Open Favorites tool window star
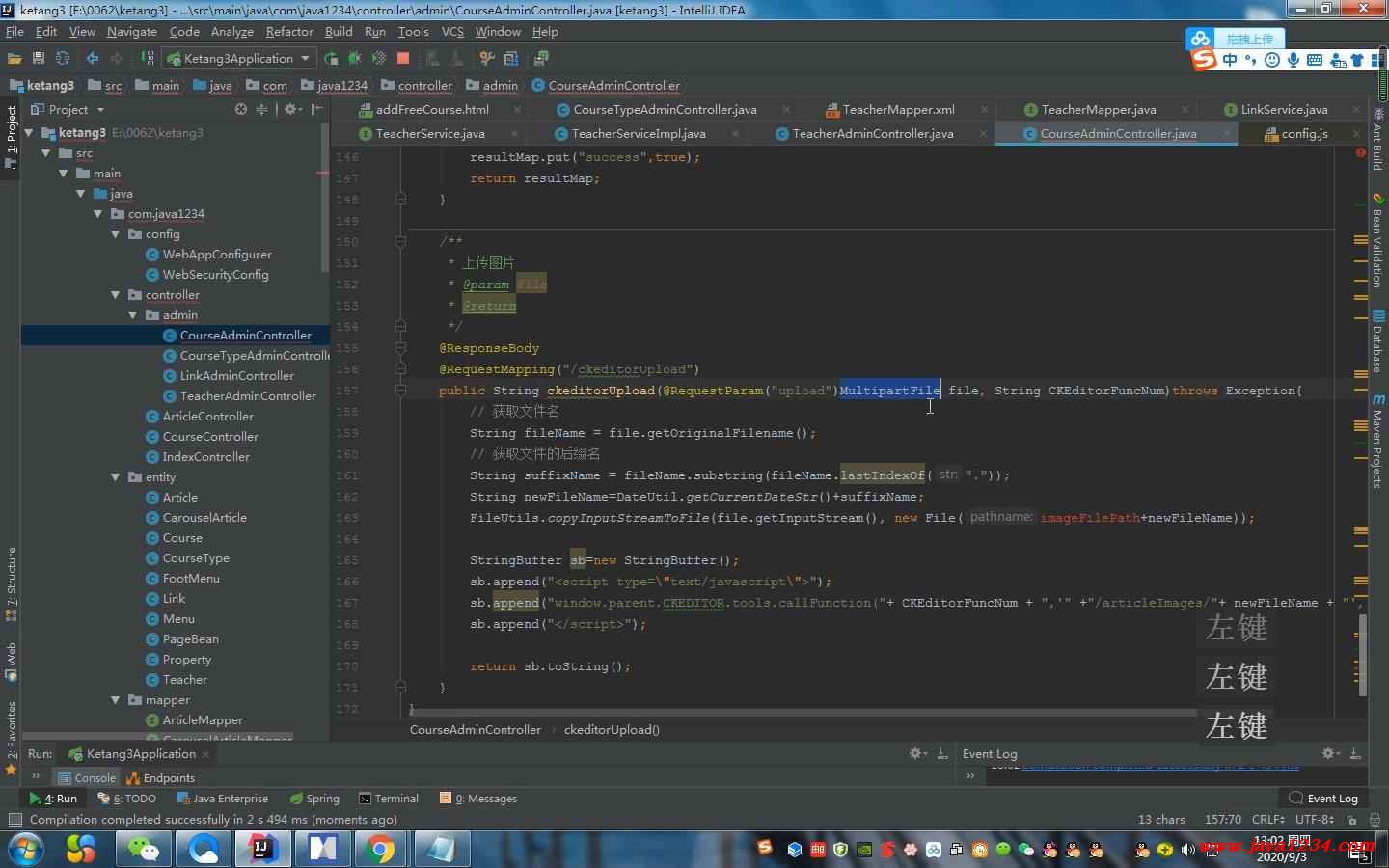The image size is (1389, 868). tap(11, 771)
